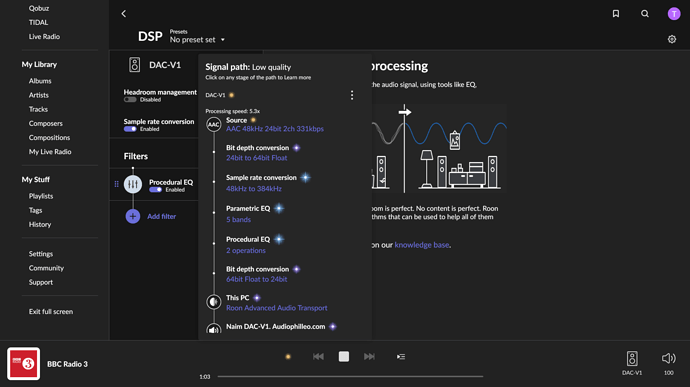
Task: Open Tracks in My Library
Action: coord(38,109)
